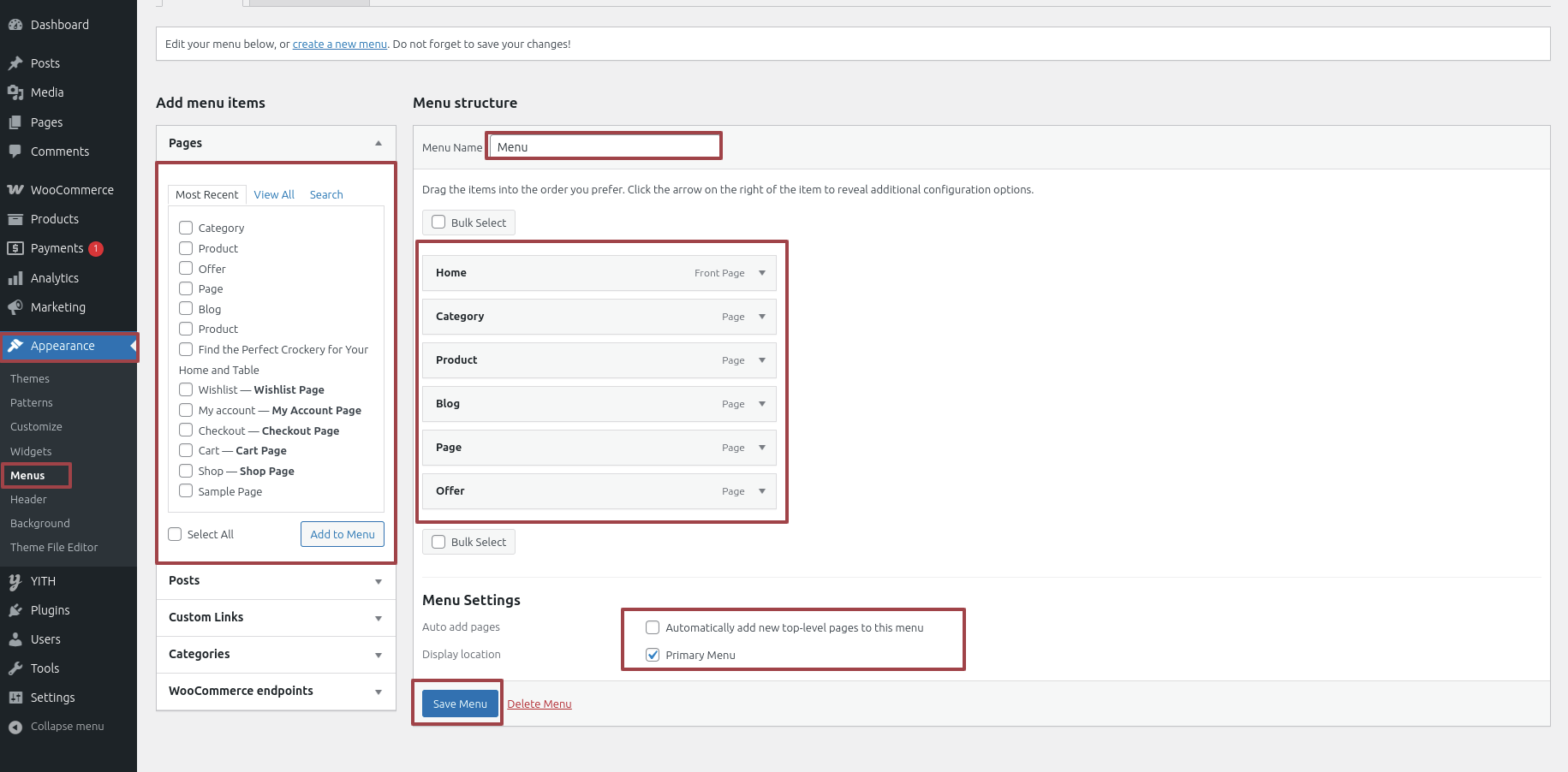The width and height of the screenshot is (1568, 772).
Task: Check the Sample Page checkbox
Action: click(x=186, y=490)
